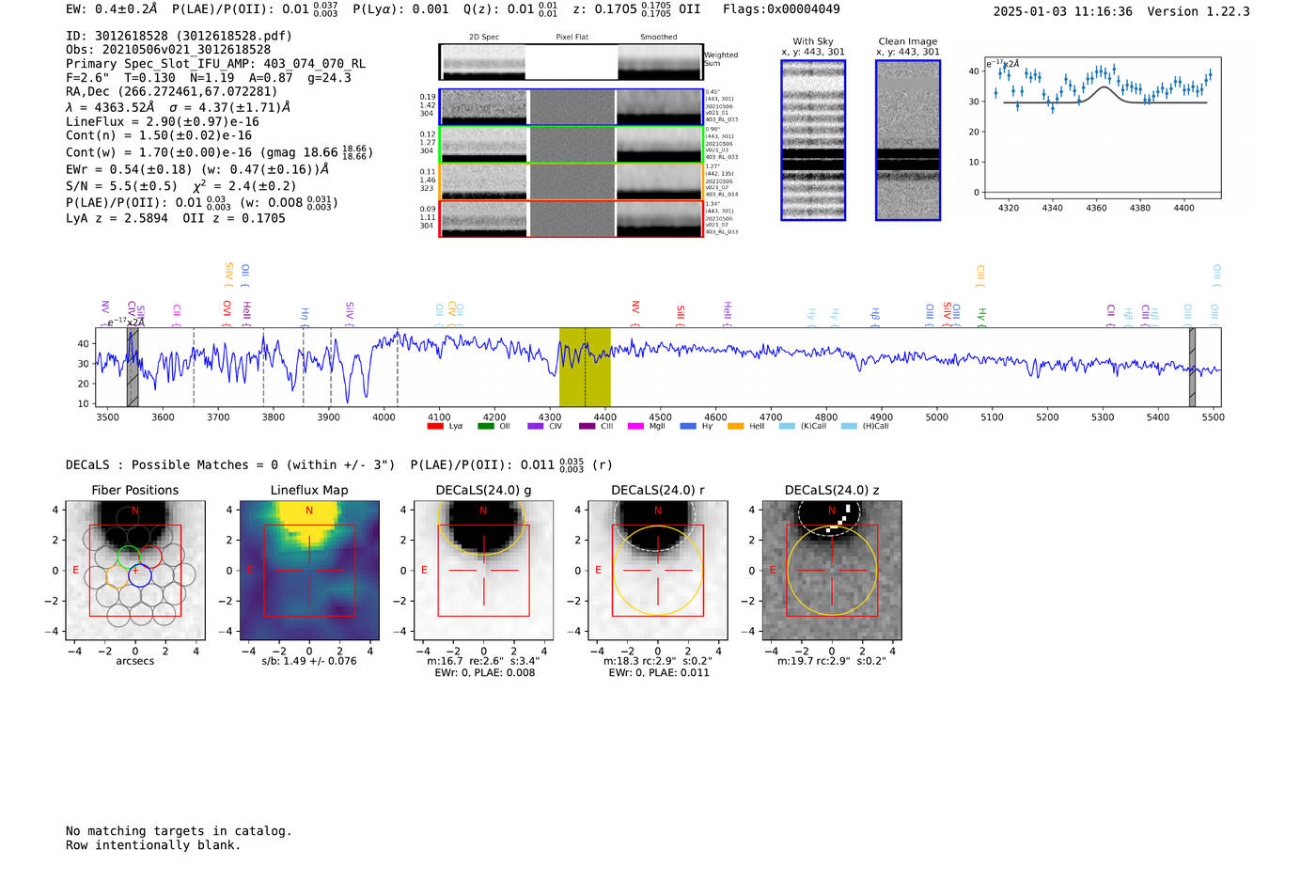Open the Fiber Positions image
1316x896 pixels.
coord(135,571)
